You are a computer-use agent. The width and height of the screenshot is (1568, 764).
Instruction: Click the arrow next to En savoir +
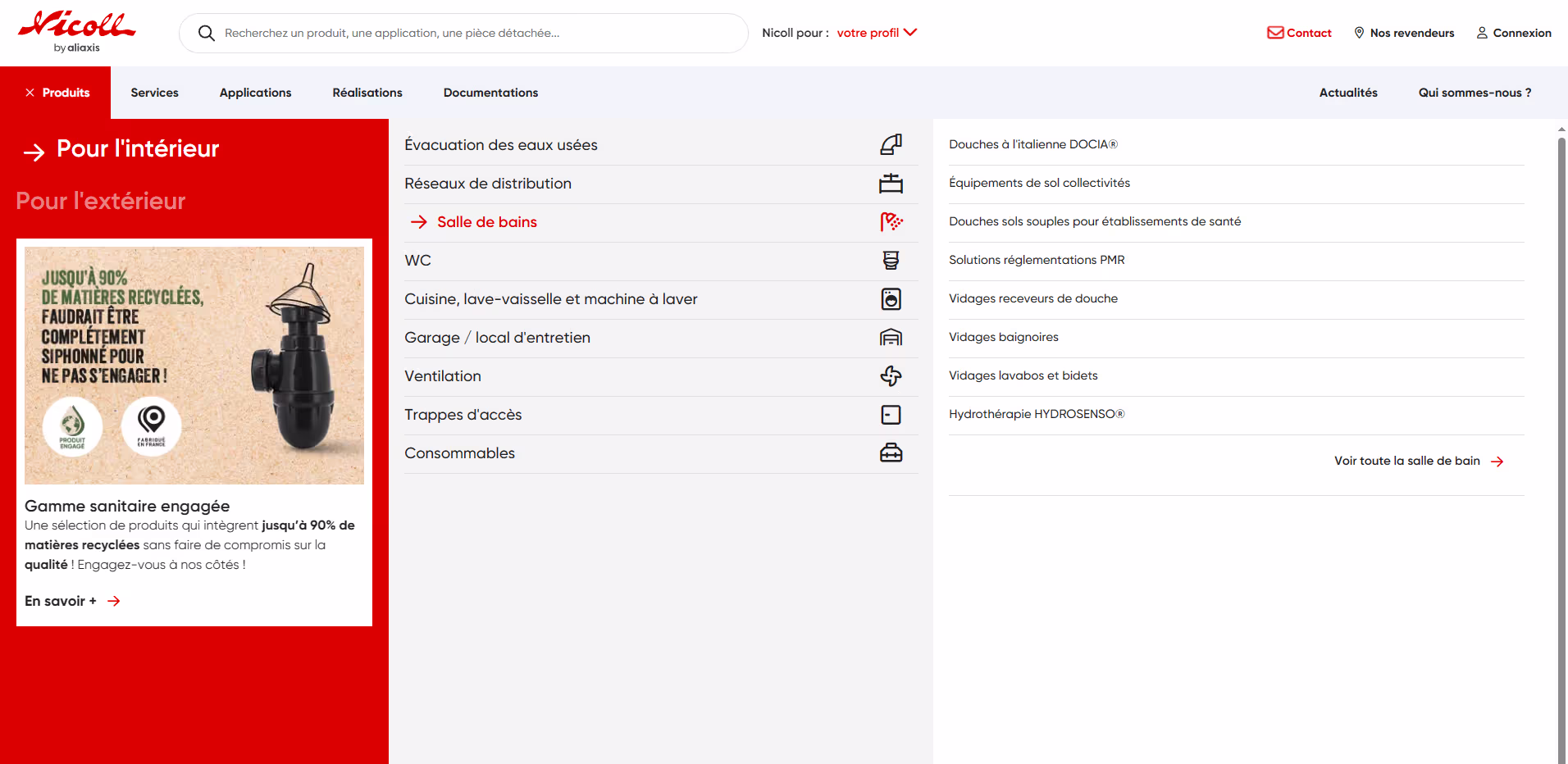pos(114,602)
